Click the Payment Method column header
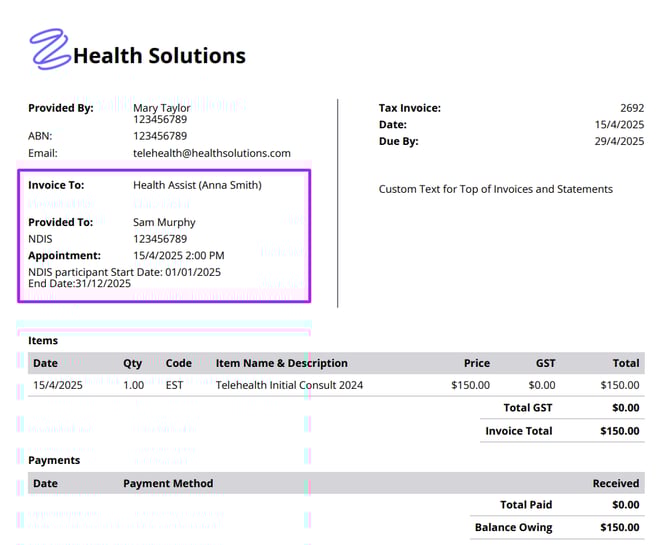This screenshot has height=545, width=670. 168,483
